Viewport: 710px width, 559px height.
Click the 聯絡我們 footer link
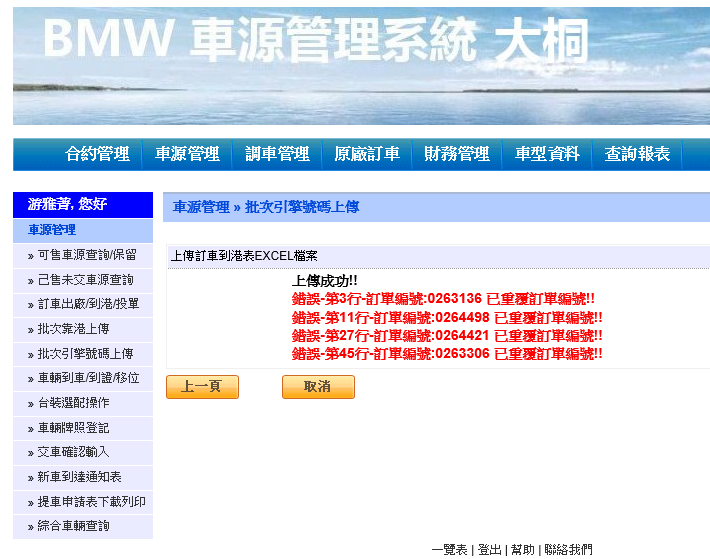[x=568, y=550]
